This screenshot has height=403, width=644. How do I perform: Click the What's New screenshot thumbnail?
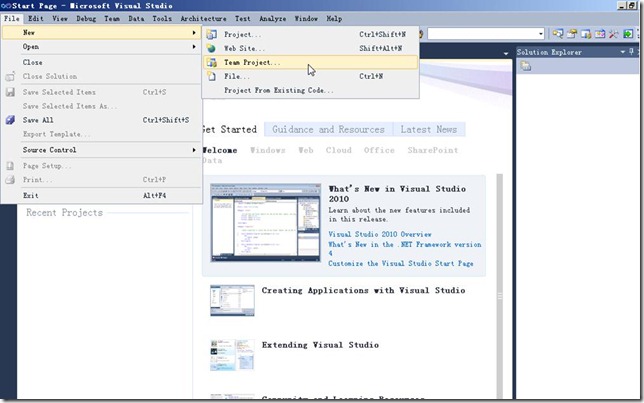[265, 223]
